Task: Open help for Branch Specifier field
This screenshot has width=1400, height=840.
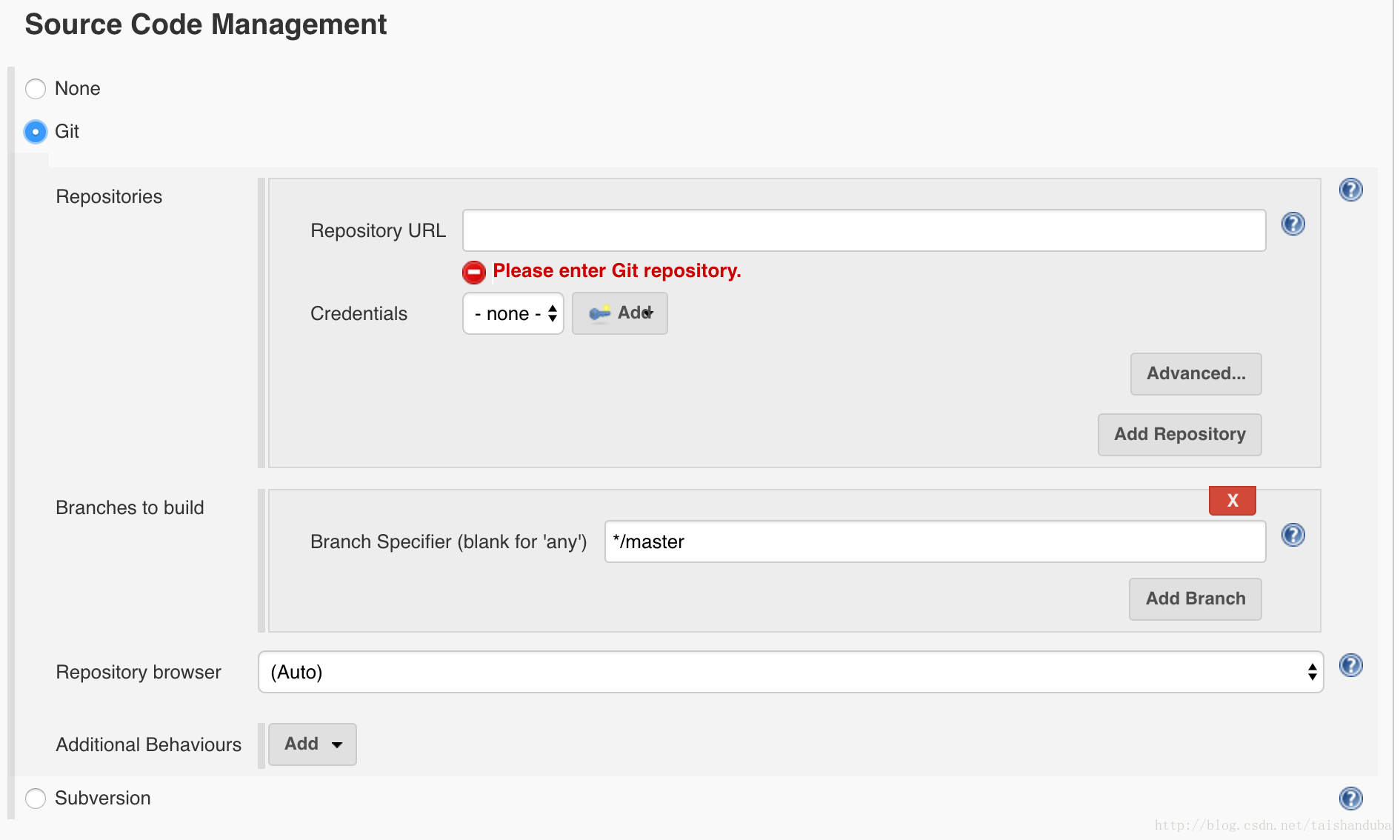Action: coord(1293,535)
